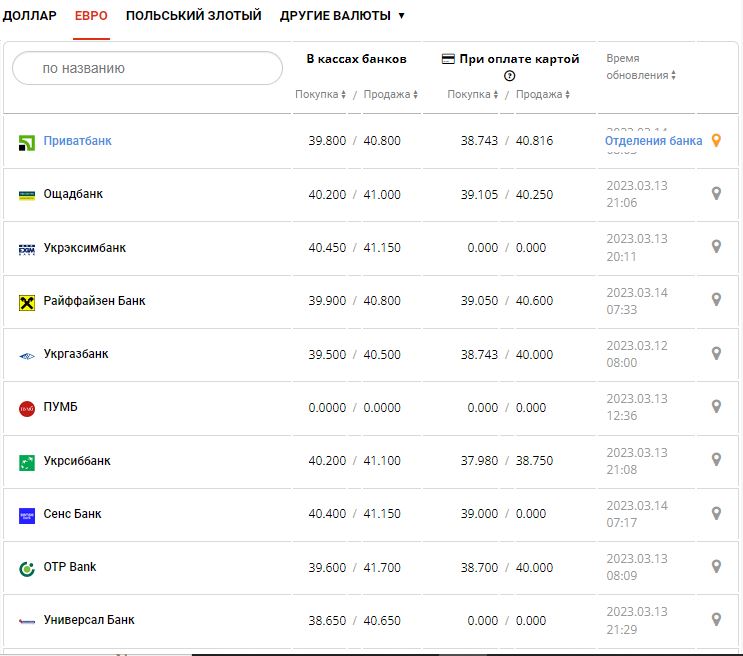
Task: Click the Oschadbank map pin icon
Action: (716, 194)
